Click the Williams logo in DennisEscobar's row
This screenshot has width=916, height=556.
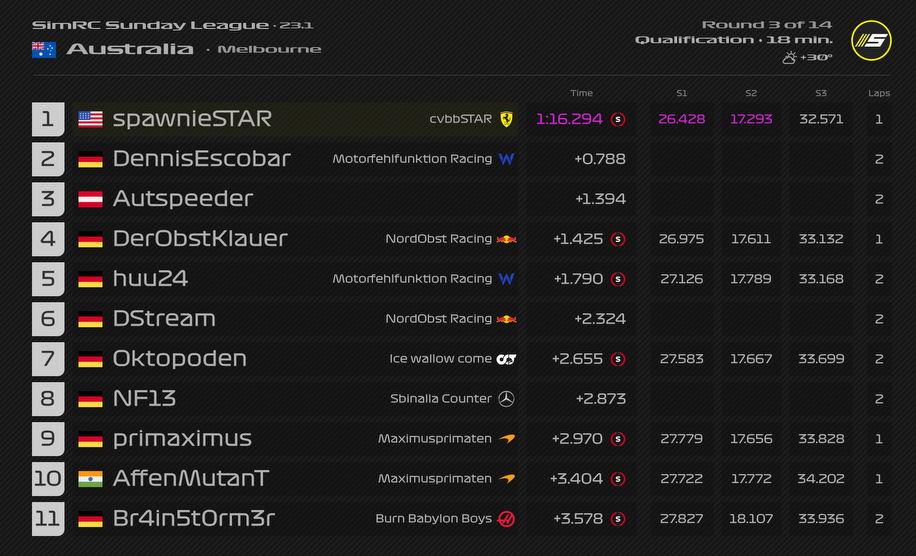click(506, 159)
